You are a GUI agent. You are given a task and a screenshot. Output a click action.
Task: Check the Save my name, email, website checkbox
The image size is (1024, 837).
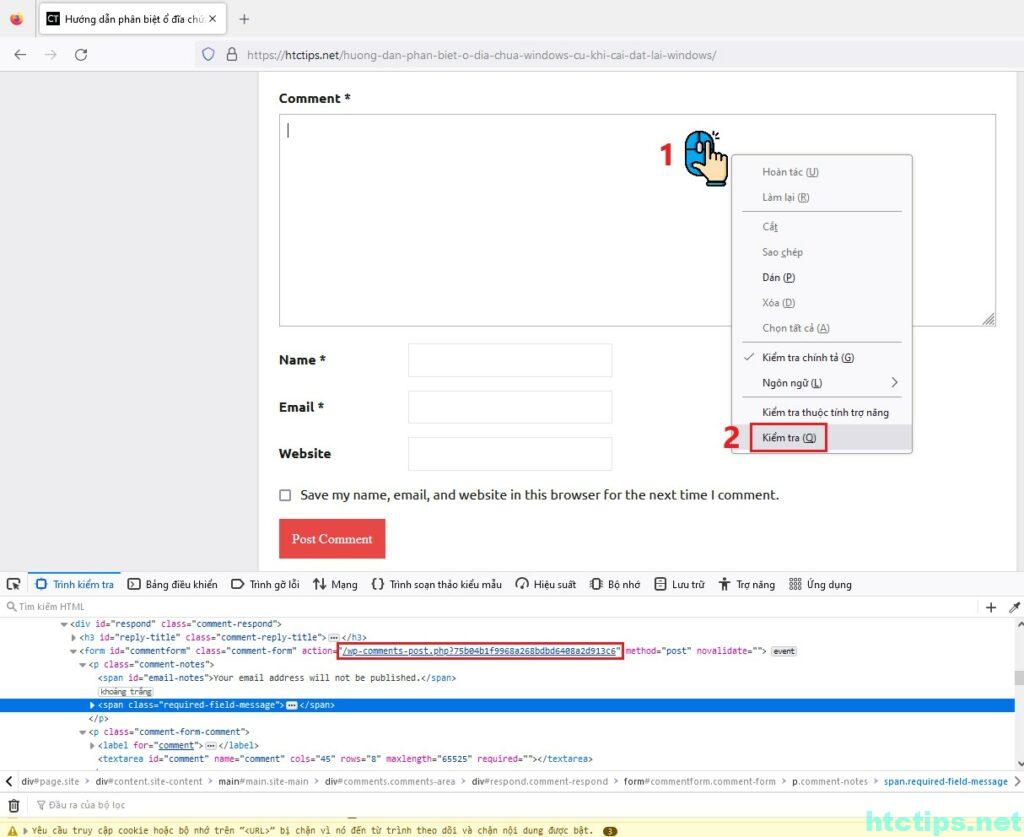coord(285,495)
